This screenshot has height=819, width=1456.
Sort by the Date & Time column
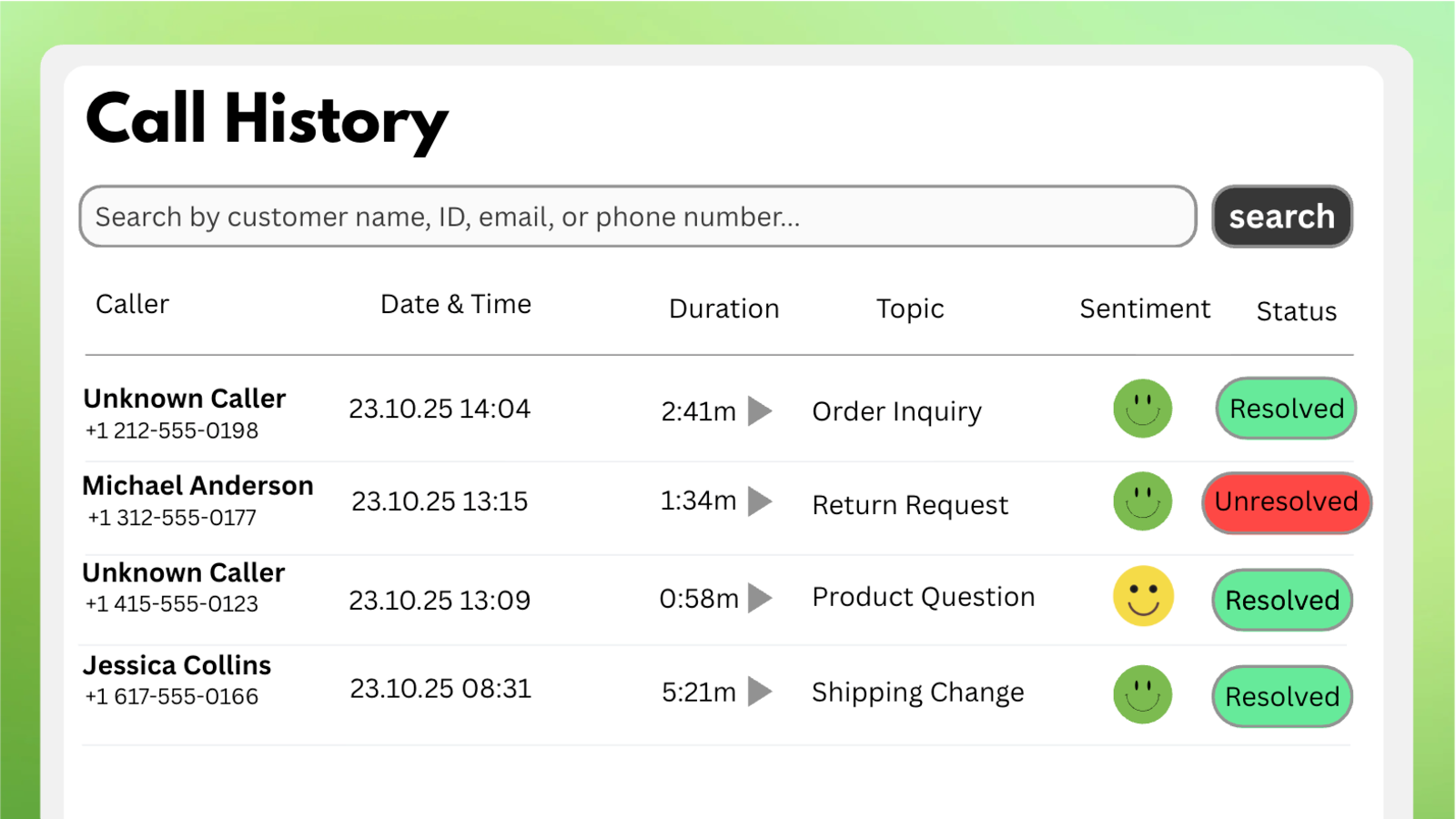pyautogui.click(x=456, y=304)
